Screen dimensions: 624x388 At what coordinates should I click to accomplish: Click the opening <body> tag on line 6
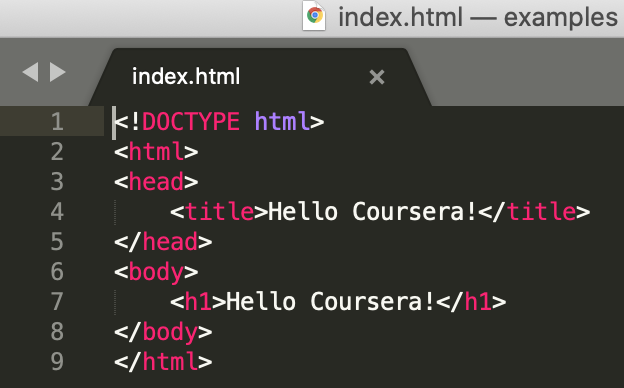[x=156, y=273]
